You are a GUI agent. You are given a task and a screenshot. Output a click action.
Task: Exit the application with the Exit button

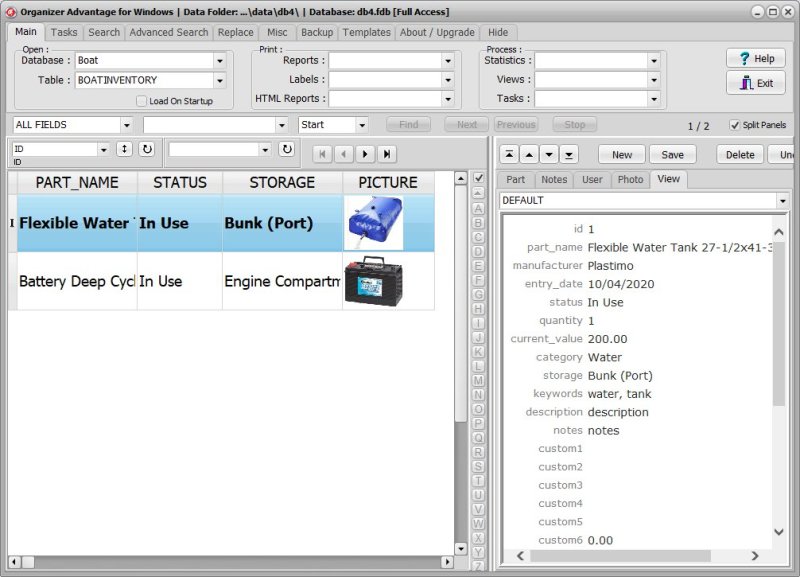[x=756, y=83]
